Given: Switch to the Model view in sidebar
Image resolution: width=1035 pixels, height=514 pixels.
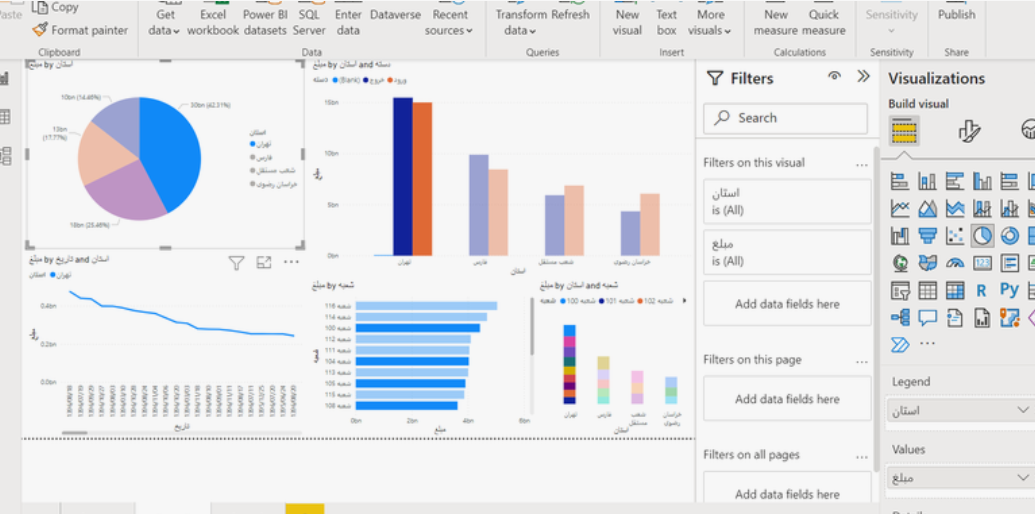Looking at the screenshot, I should pos(5,156).
